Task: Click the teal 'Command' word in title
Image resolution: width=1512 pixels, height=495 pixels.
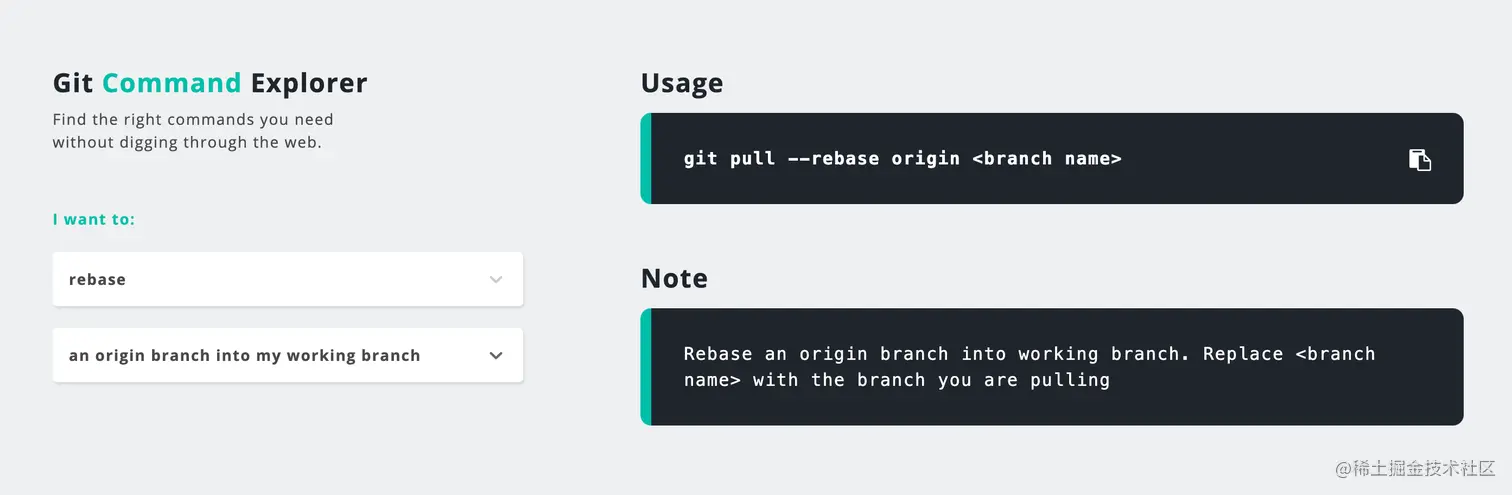Action: pyautogui.click(x=172, y=83)
